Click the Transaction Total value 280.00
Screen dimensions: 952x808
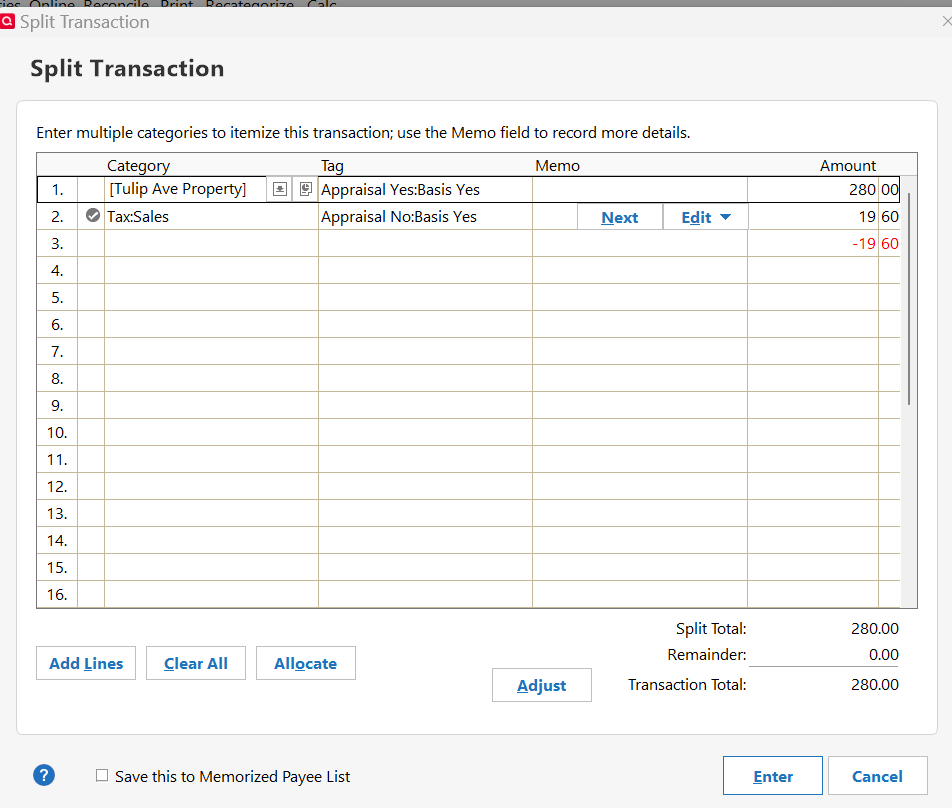(x=874, y=684)
